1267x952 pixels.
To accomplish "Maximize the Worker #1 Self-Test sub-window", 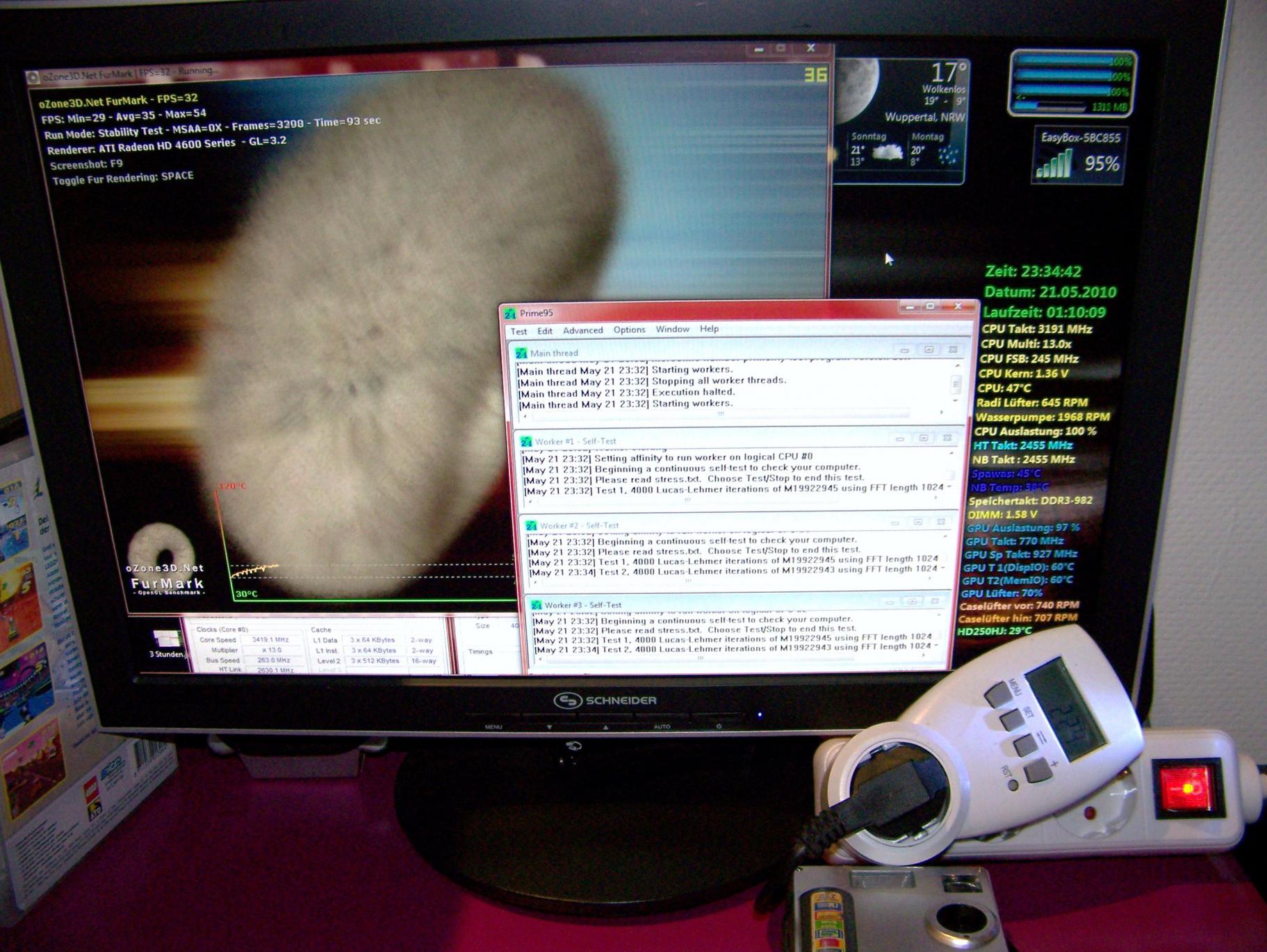I will (923, 438).
